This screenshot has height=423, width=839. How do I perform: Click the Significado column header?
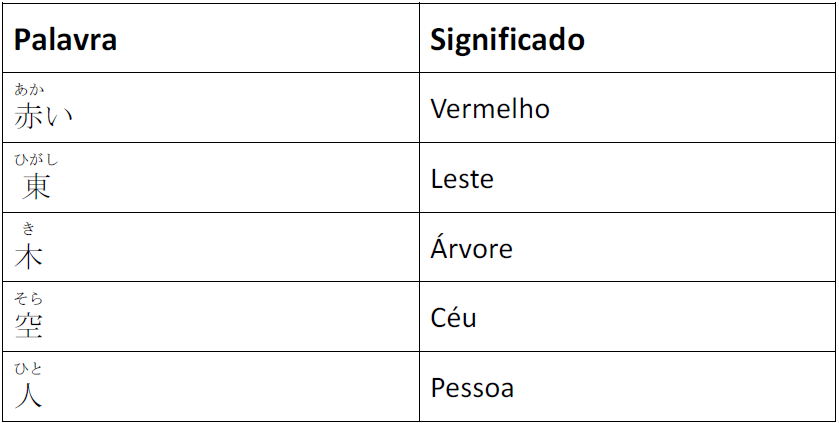pos(507,40)
